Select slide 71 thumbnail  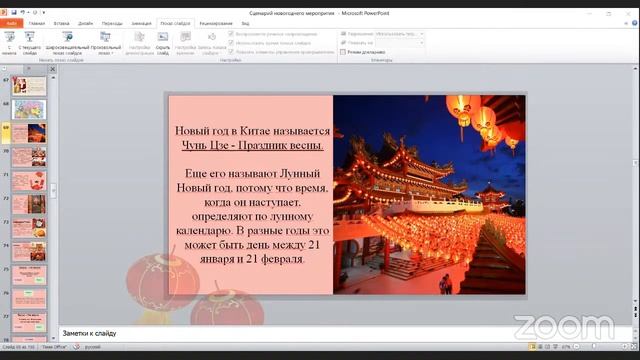coord(29,180)
